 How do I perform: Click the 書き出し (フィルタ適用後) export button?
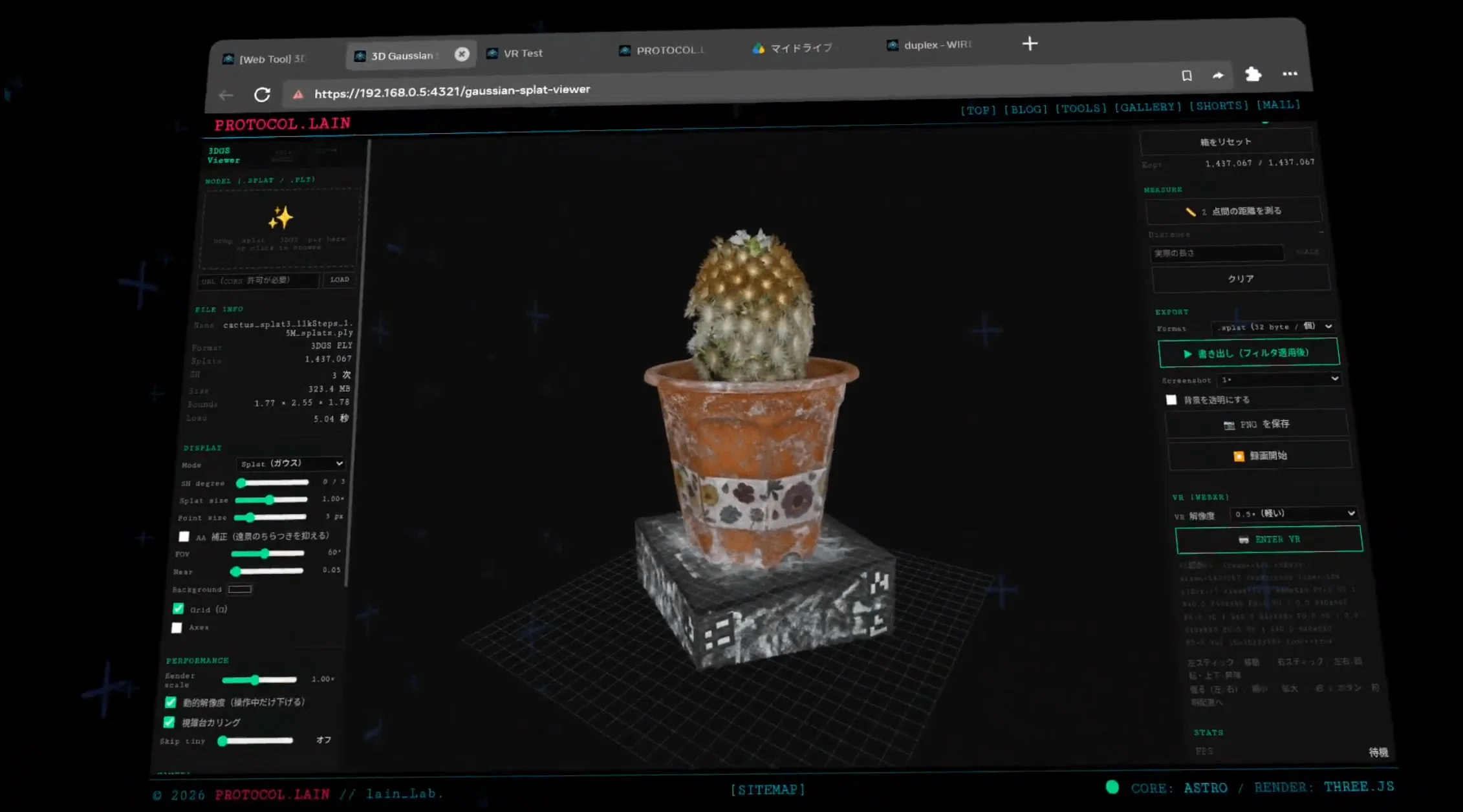click(1248, 353)
